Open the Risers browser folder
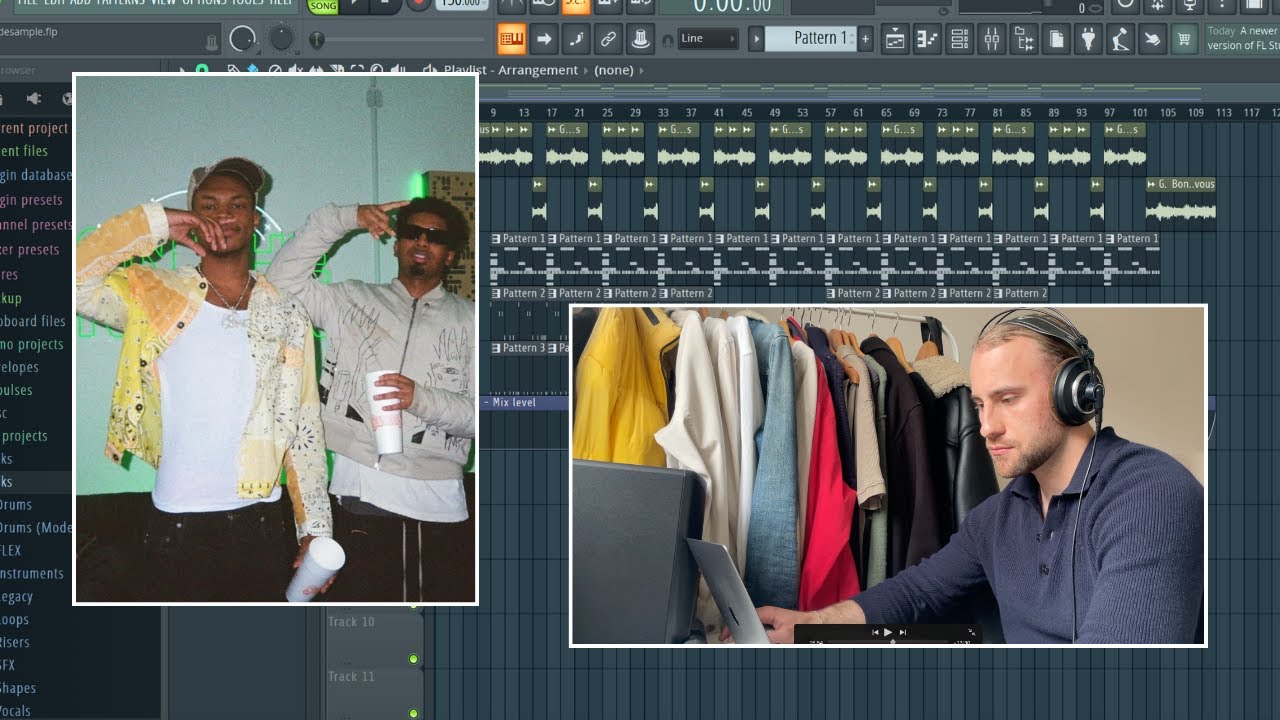The height and width of the screenshot is (720, 1280). coord(15,642)
